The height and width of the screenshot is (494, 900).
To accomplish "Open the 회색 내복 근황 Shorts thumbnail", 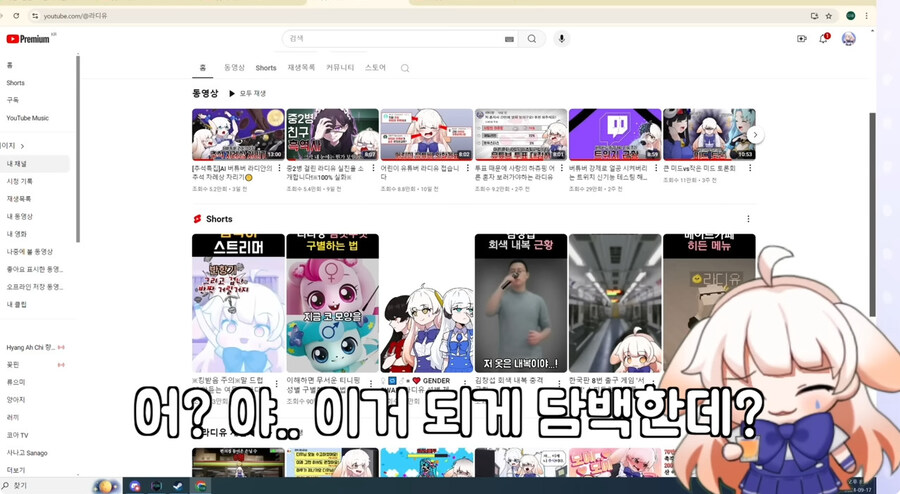I will point(521,303).
